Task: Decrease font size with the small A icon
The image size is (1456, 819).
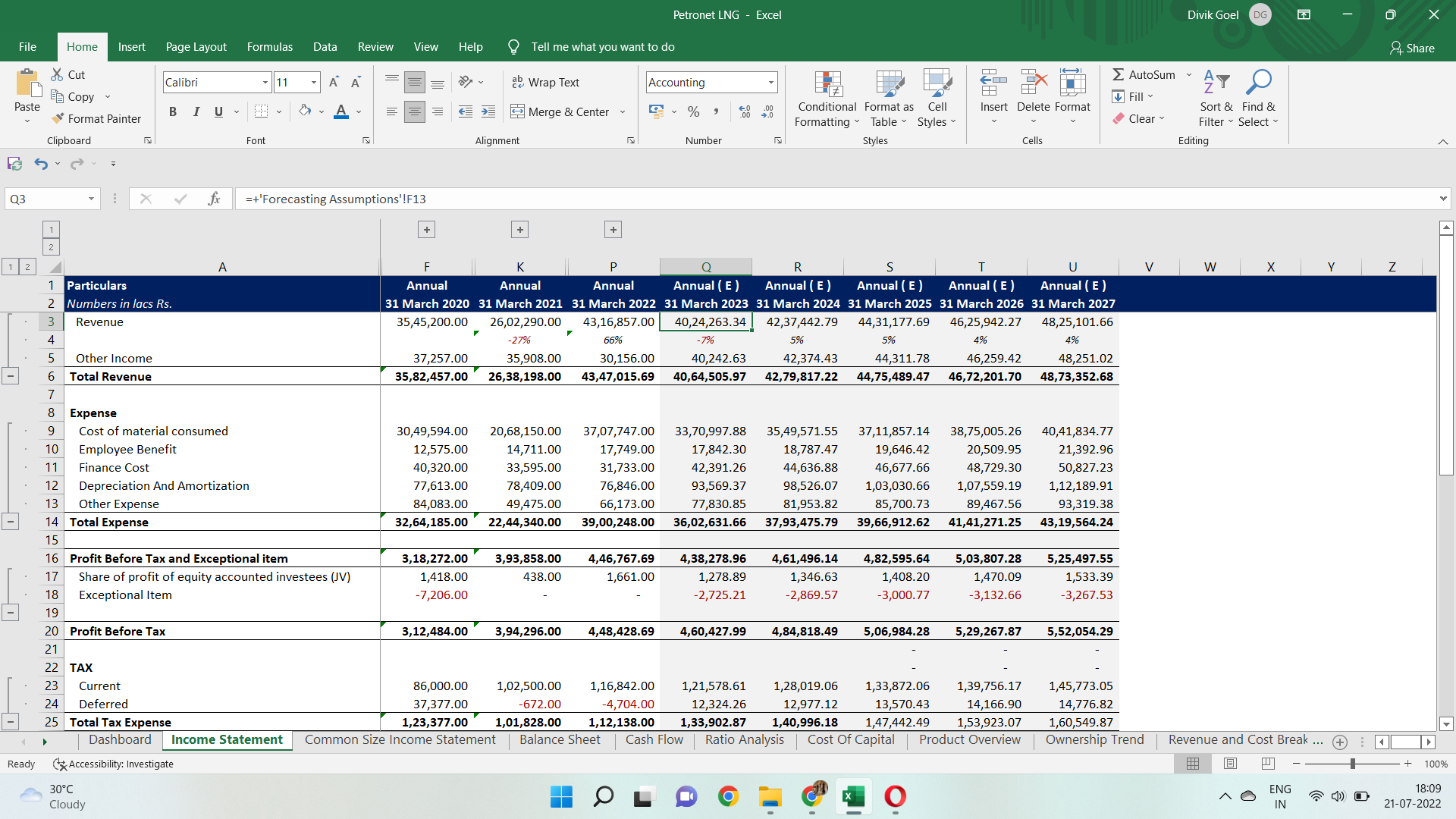Action: point(356,82)
